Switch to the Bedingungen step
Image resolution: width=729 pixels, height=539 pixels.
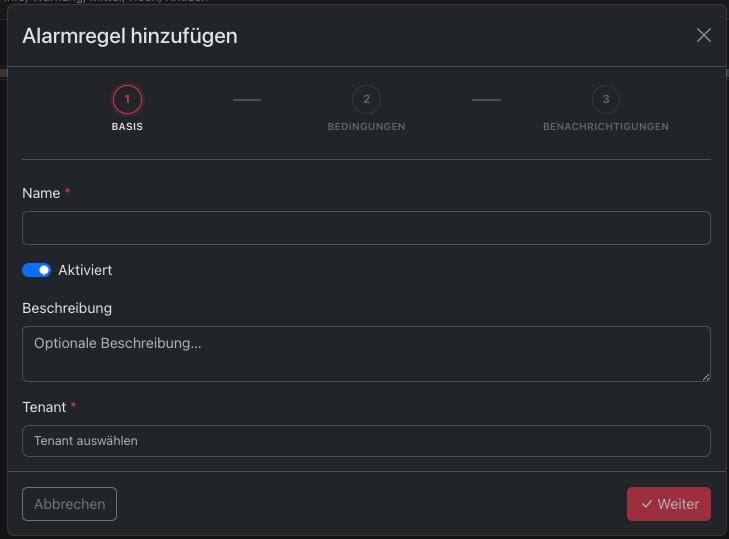(x=366, y=126)
